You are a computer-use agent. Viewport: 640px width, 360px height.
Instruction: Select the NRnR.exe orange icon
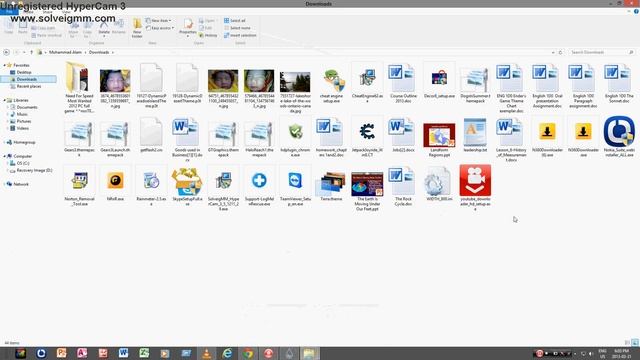coord(115,180)
